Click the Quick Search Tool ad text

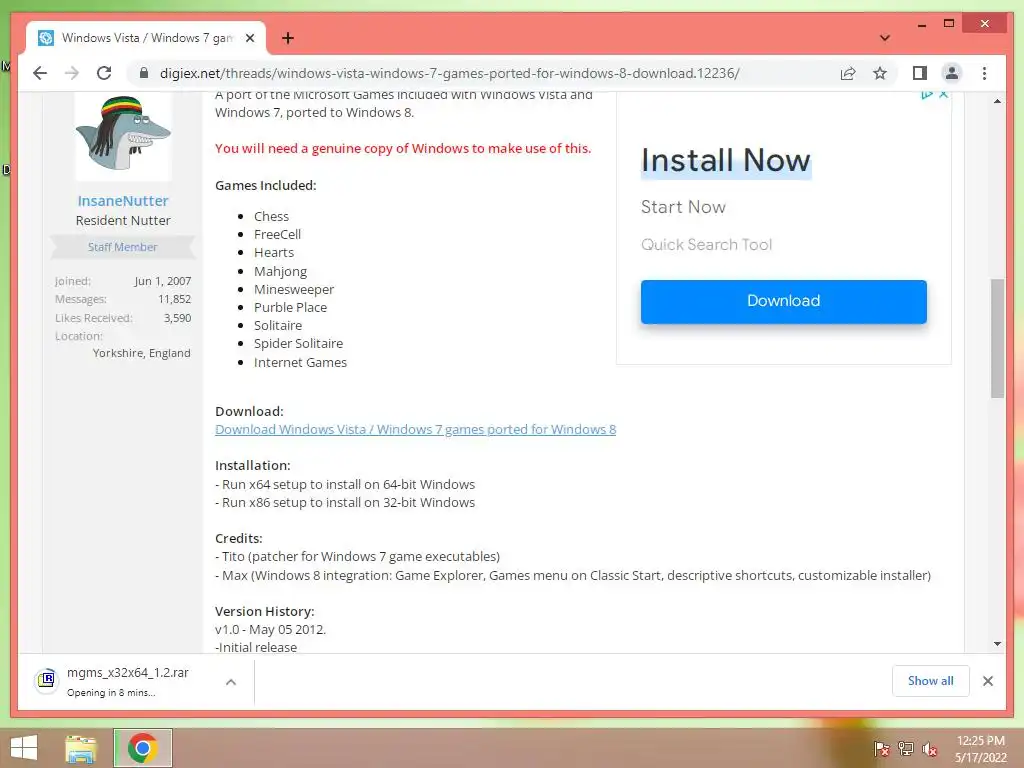pyautogui.click(x=707, y=245)
